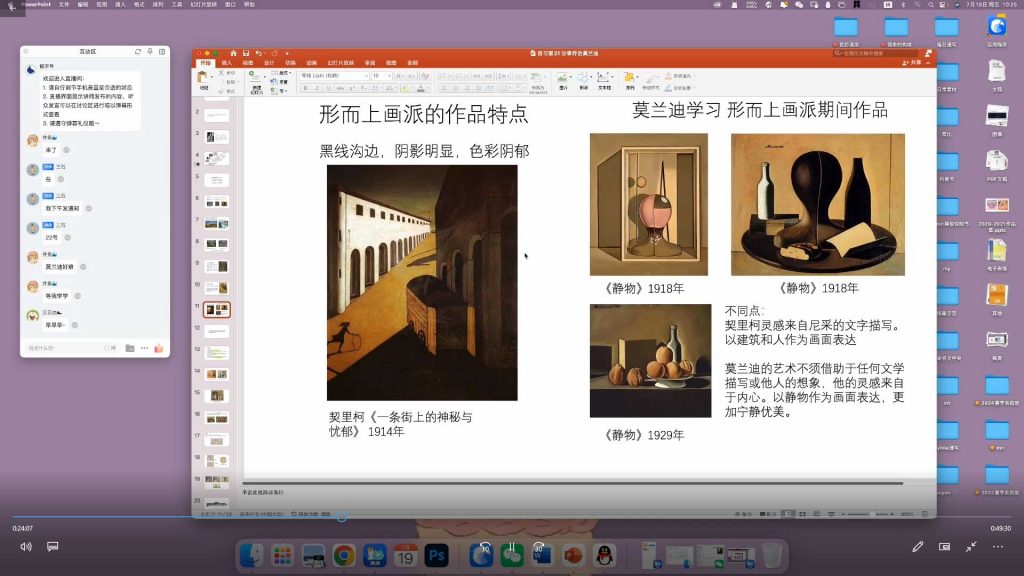Click the Shape Fill (形状填充) icon

(x=668, y=76)
